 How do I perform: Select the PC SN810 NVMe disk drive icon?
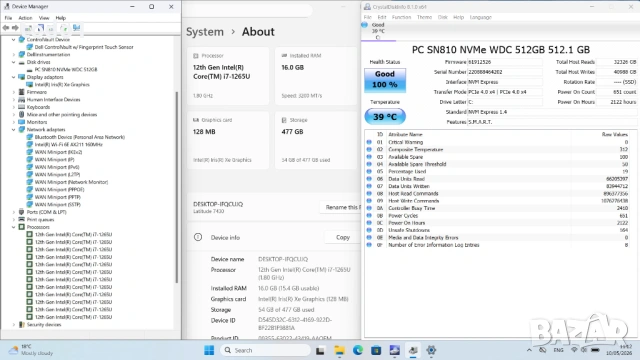30,70
